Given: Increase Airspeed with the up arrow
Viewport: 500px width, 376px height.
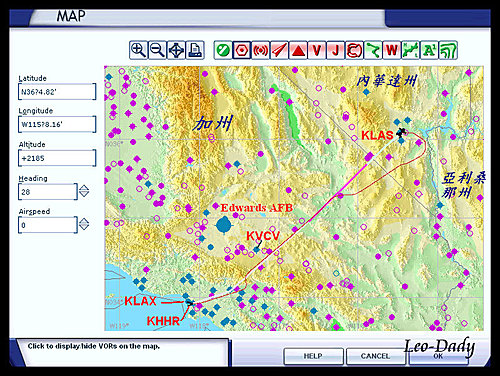Looking at the screenshot, I should [84, 221].
